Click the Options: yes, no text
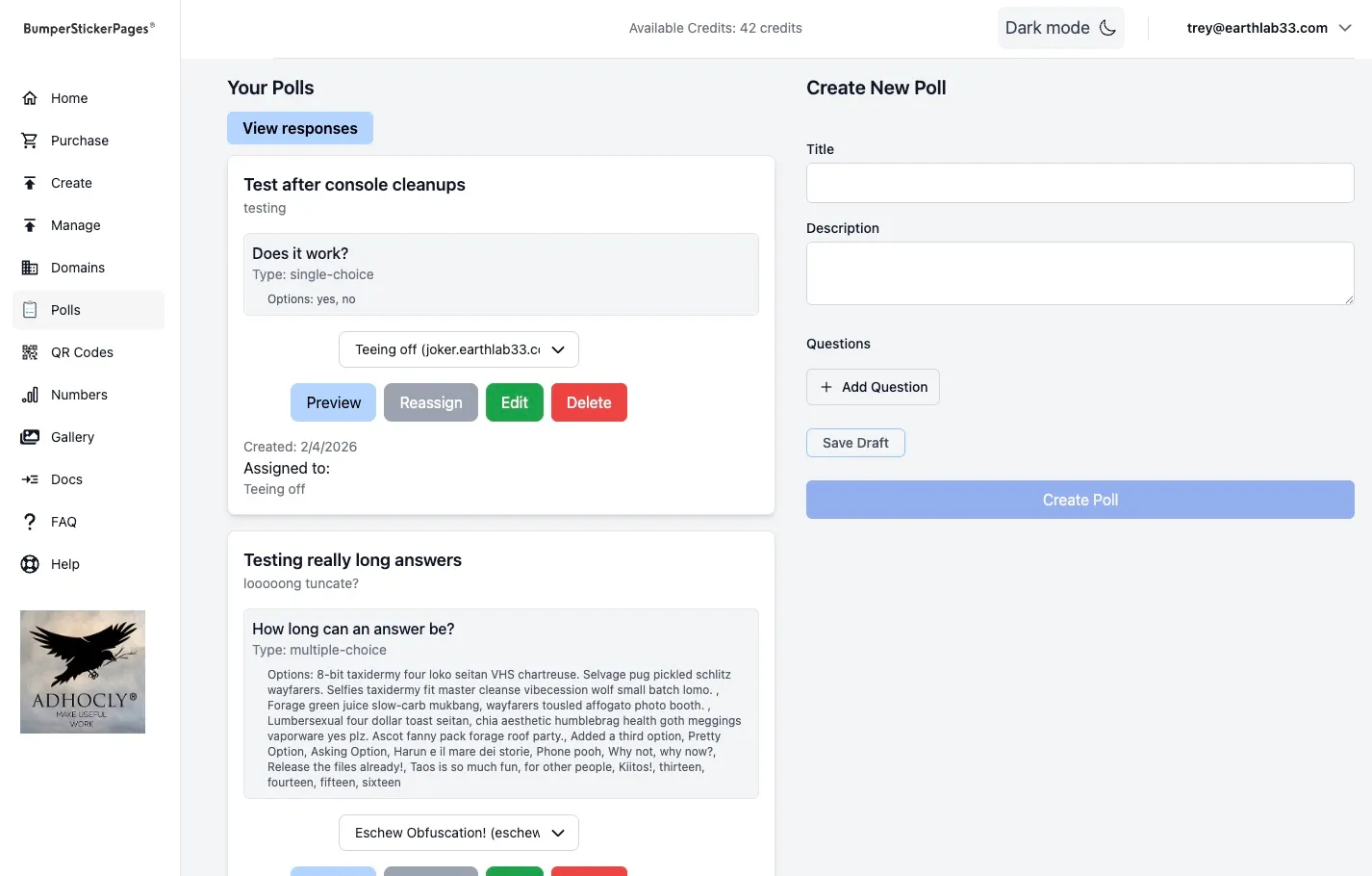The image size is (1372, 876). [312, 299]
